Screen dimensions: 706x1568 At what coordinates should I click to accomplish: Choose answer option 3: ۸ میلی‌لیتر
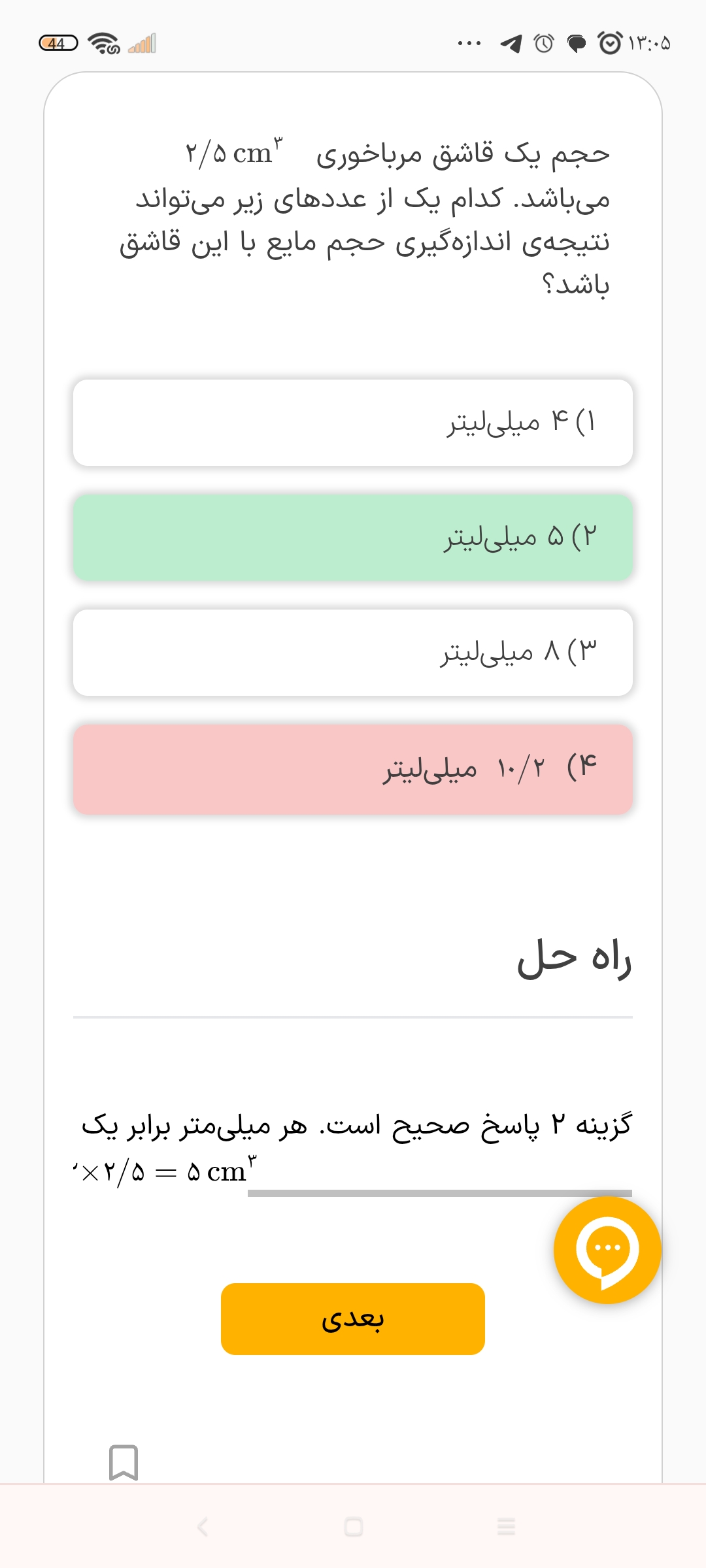coord(353,653)
